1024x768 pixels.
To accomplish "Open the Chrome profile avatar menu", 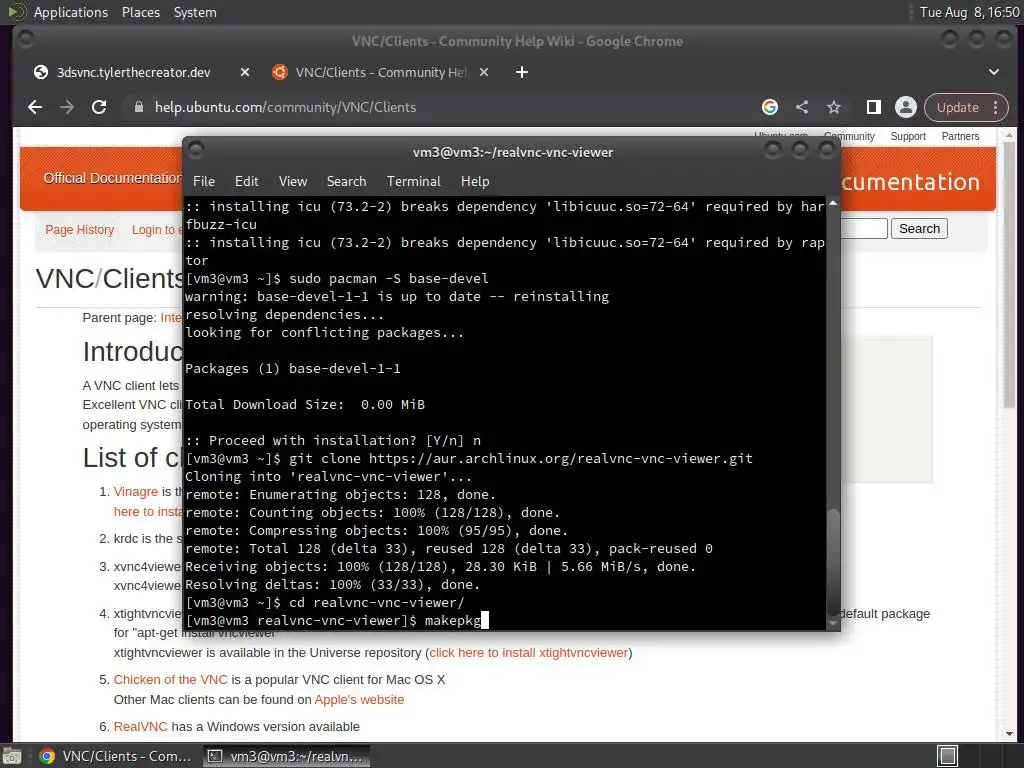I will click(x=906, y=107).
